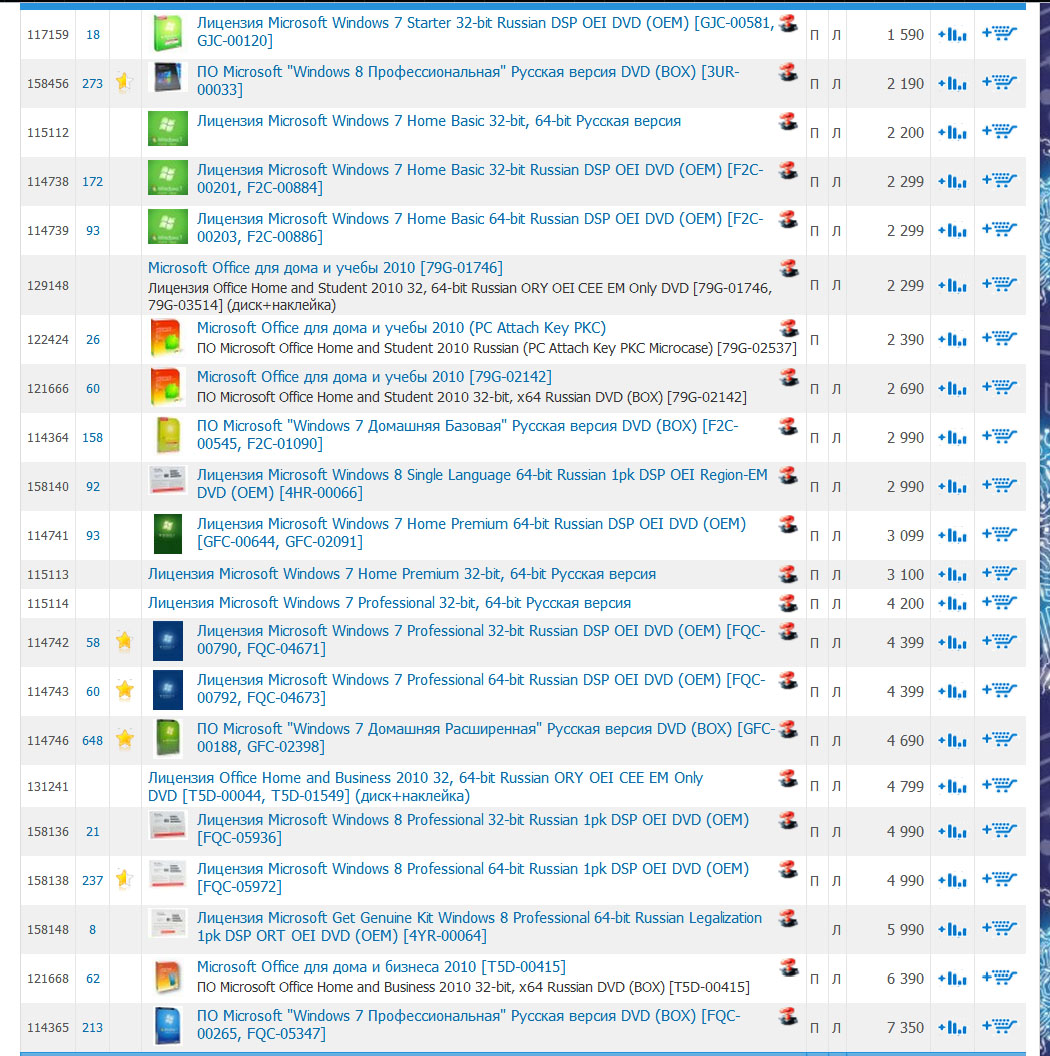The width and height of the screenshot is (1050, 1056).
Task: Add item 114738 to cart
Action: [x=999, y=180]
